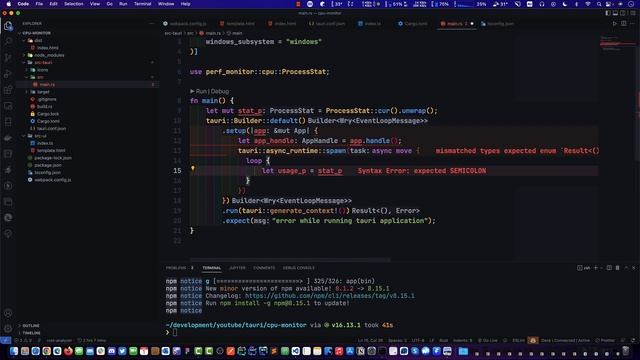640x360 pixels.
Task: Open the Run and Debug view
Action: pos(8,74)
